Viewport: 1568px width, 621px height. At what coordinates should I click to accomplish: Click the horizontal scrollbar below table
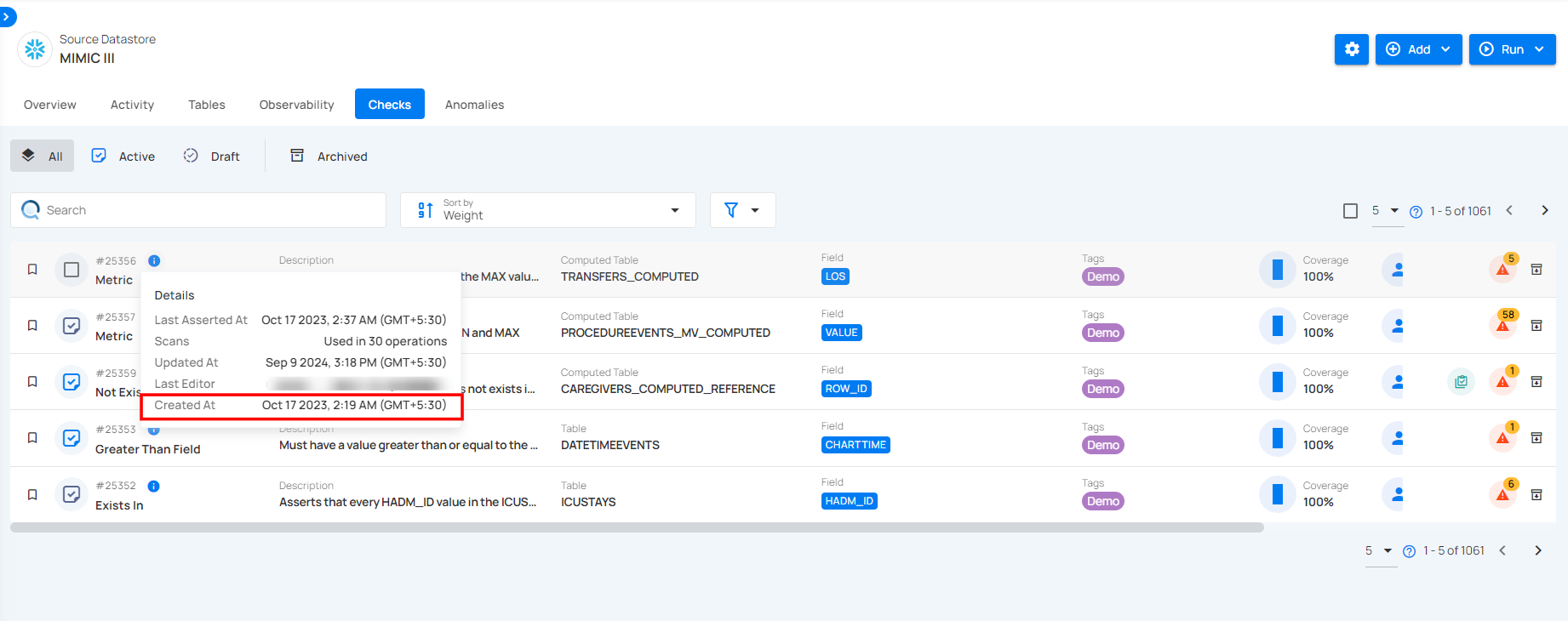pyautogui.click(x=637, y=527)
